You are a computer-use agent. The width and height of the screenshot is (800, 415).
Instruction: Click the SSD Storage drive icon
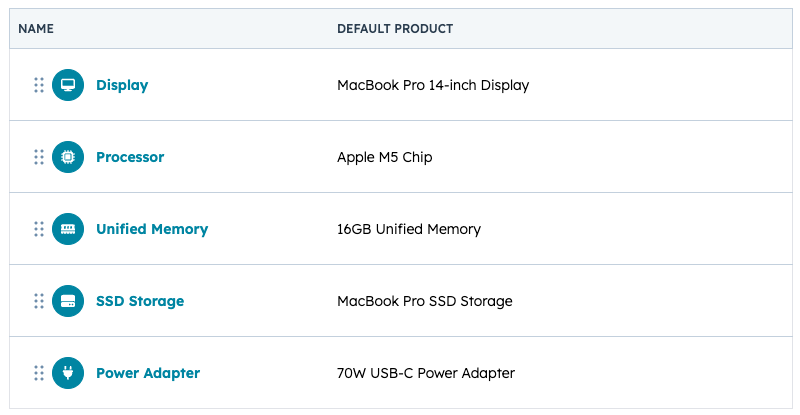click(68, 301)
